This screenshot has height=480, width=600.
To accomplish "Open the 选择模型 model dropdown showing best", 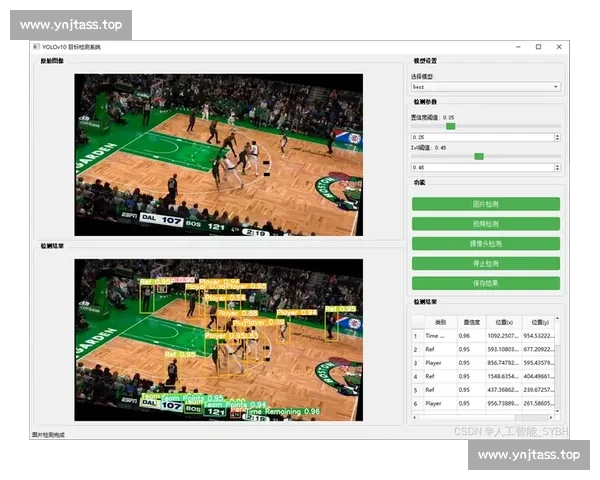I will click(485, 87).
